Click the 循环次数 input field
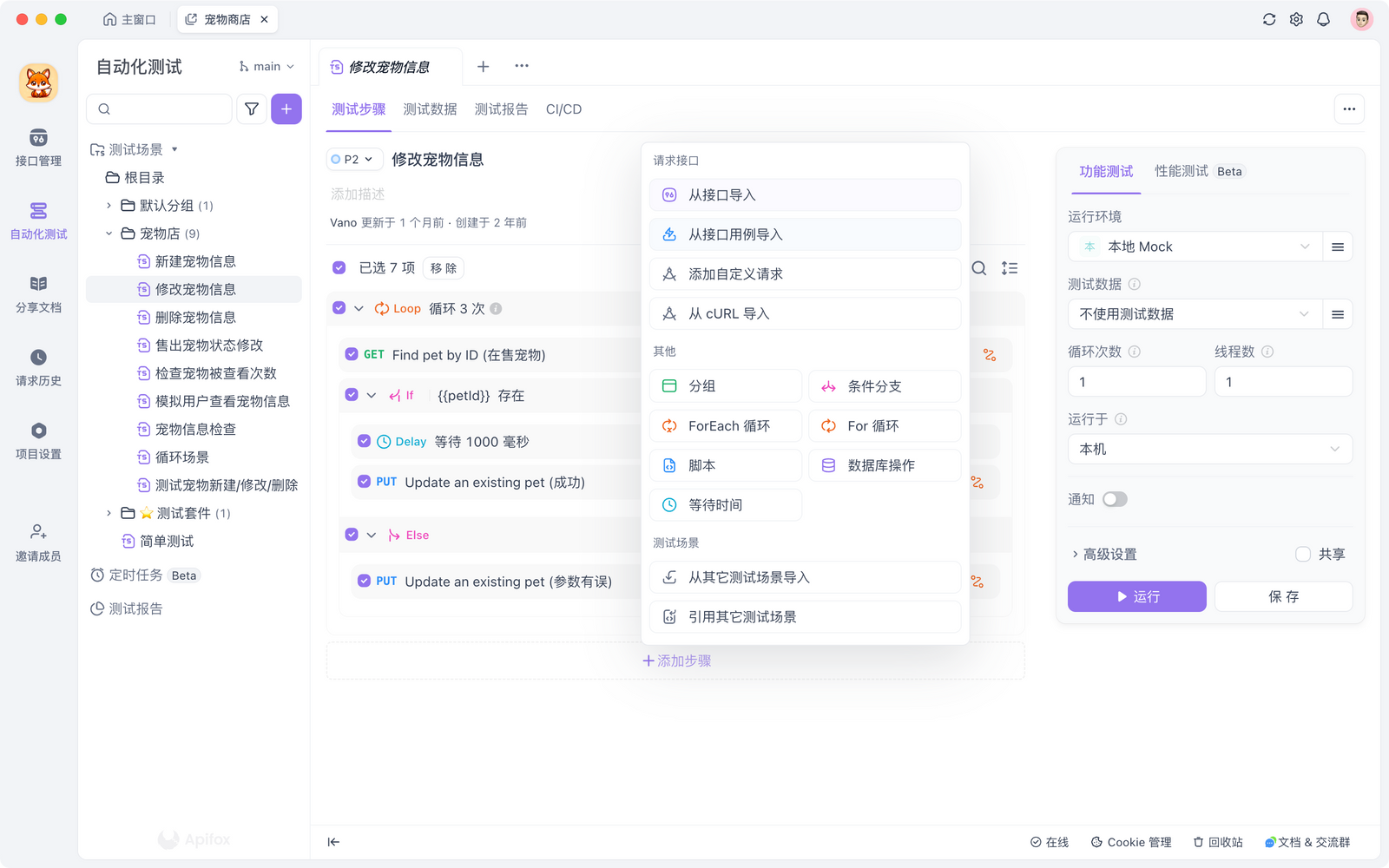Image resolution: width=1389 pixels, height=868 pixels. point(1136,381)
